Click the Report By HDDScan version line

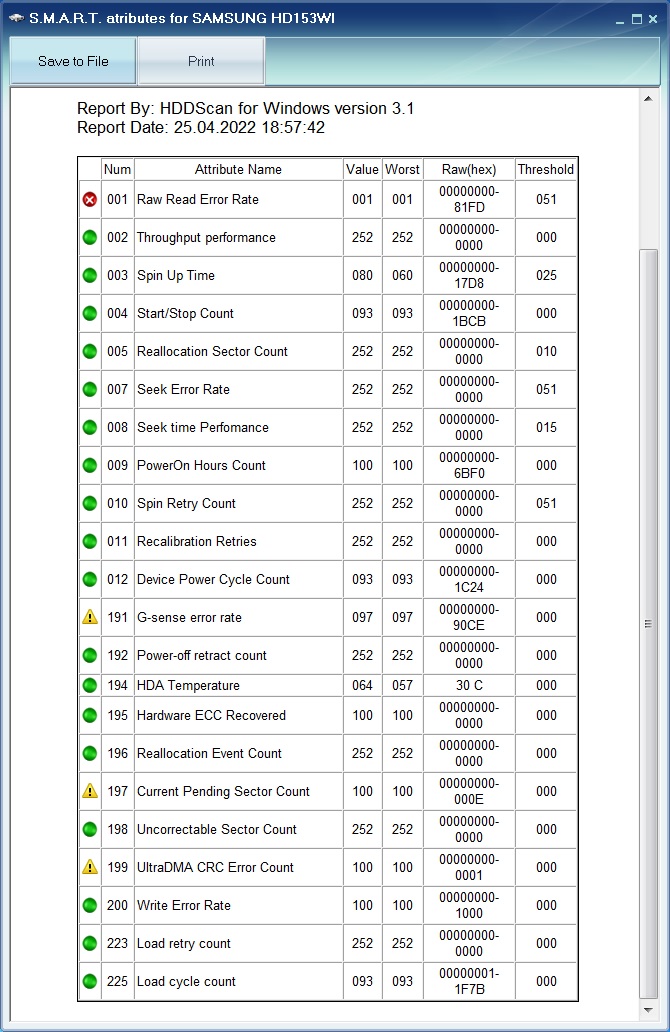(245, 109)
